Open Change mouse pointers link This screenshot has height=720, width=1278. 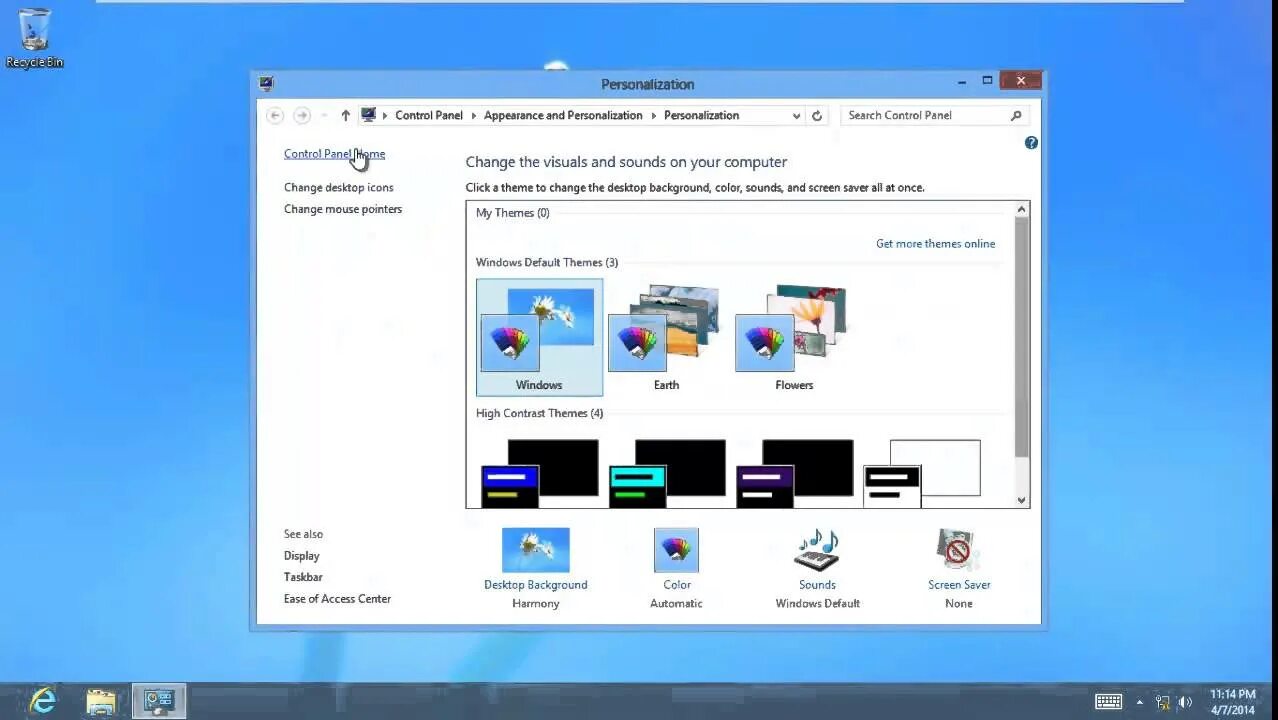(x=342, y=209)
